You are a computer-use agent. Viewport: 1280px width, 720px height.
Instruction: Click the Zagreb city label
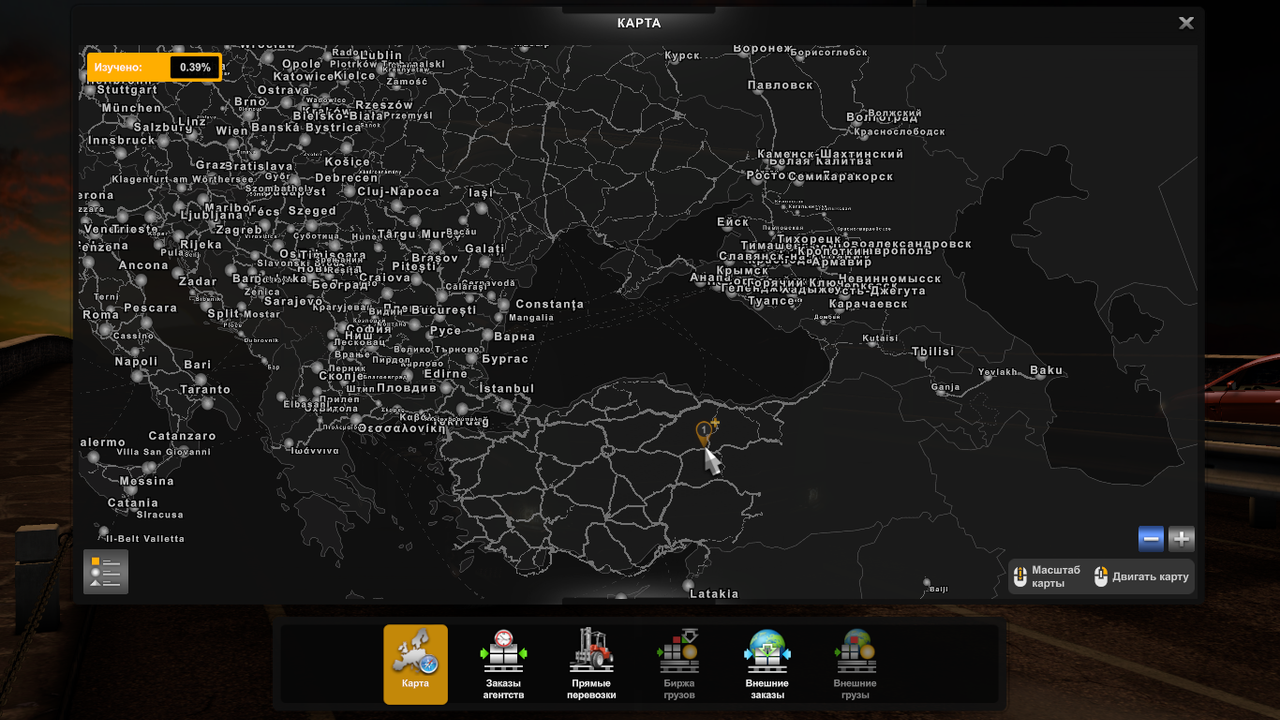(x=239, y=229)
